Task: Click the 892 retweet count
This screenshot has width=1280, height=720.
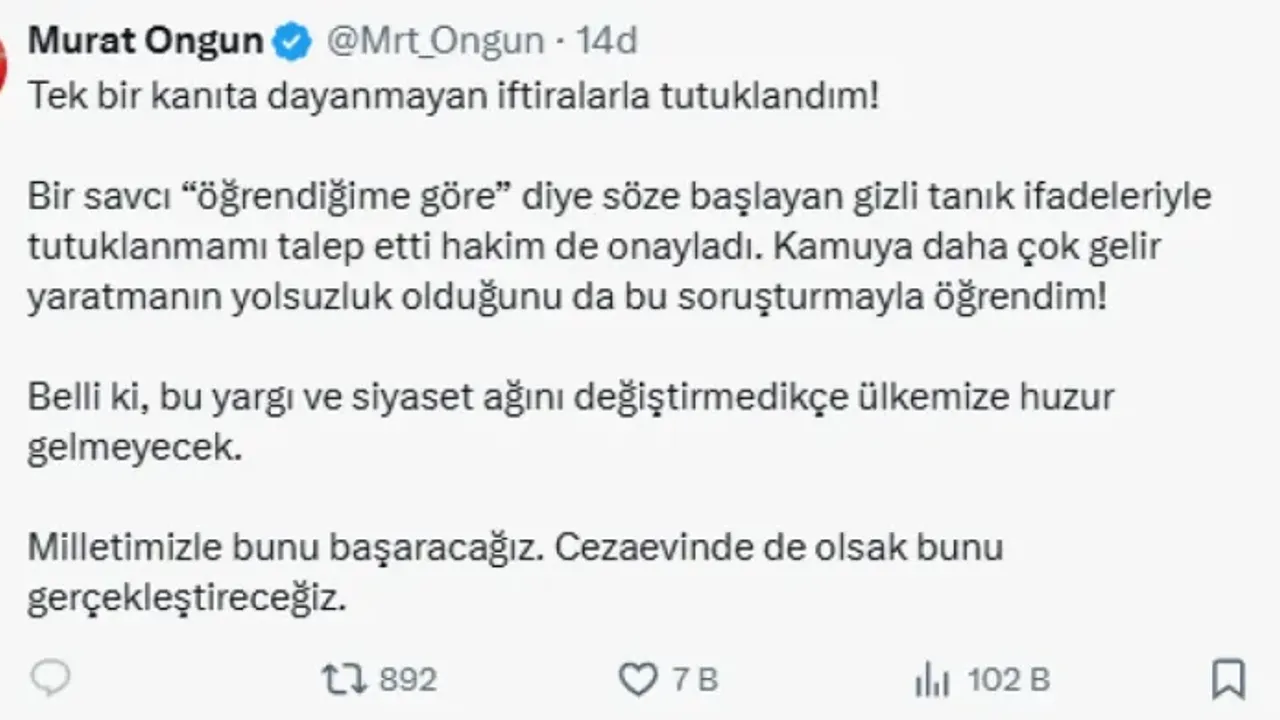Action: 408,680
